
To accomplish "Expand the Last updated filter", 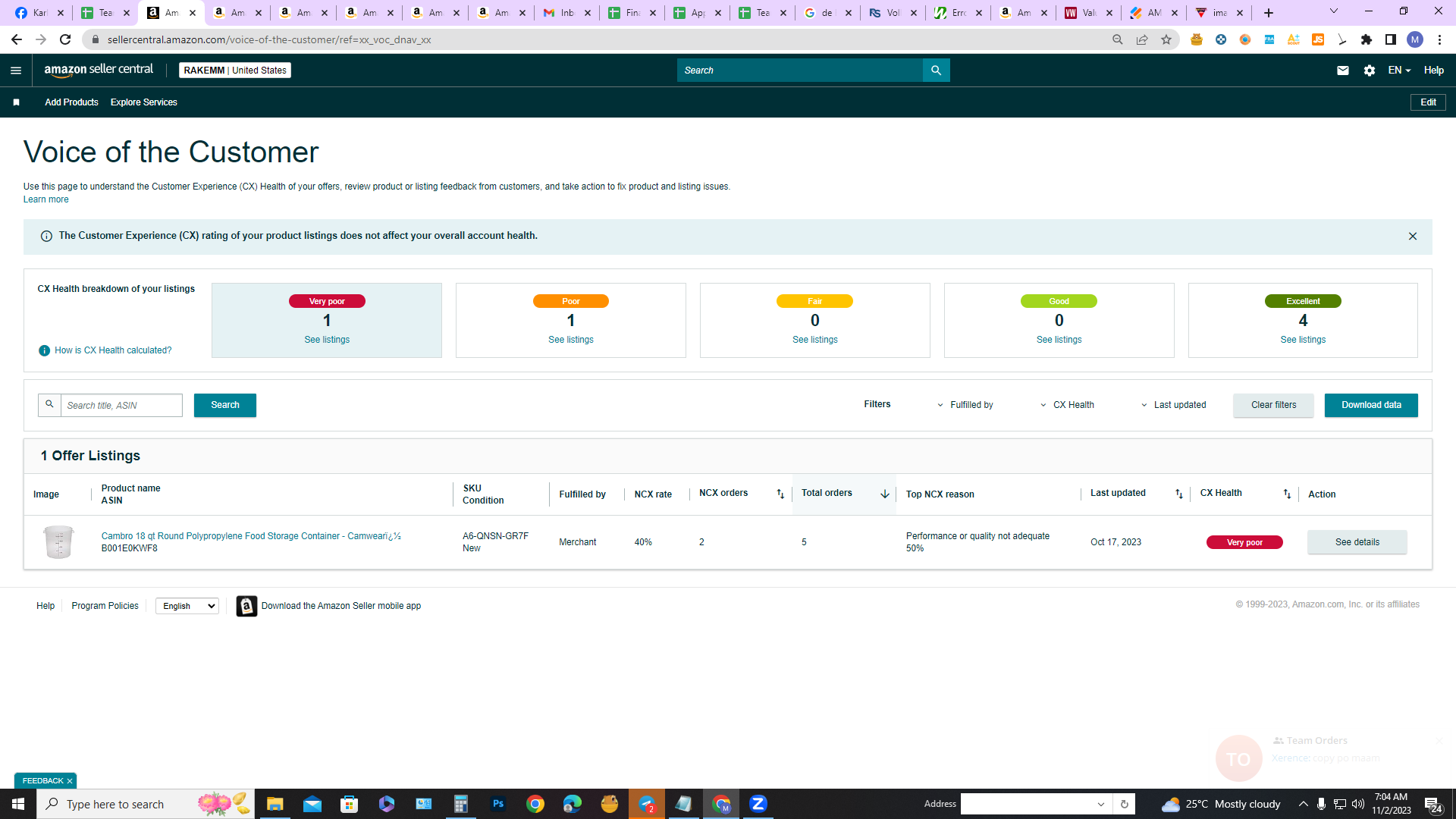I will [1173, 405].
